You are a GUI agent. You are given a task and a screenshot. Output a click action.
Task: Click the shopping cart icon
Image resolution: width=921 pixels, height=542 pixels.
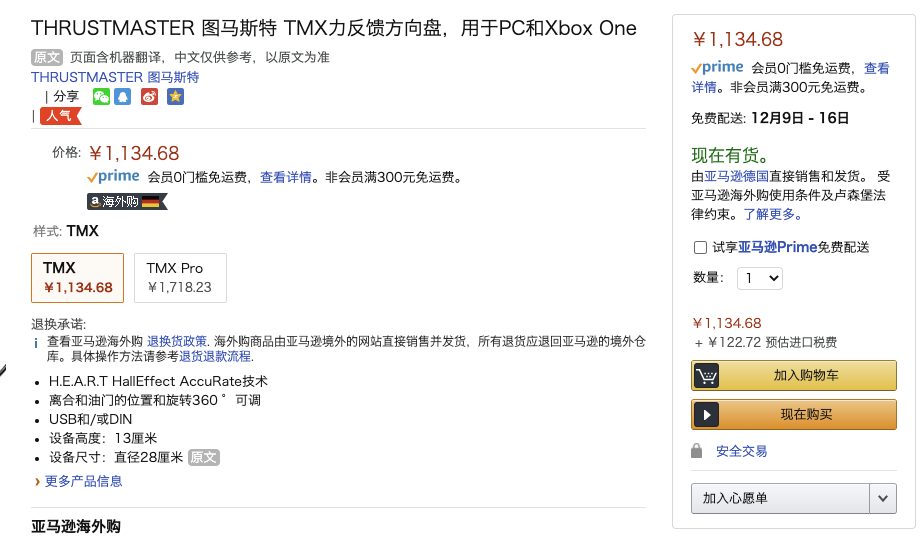tap(706, 376)
